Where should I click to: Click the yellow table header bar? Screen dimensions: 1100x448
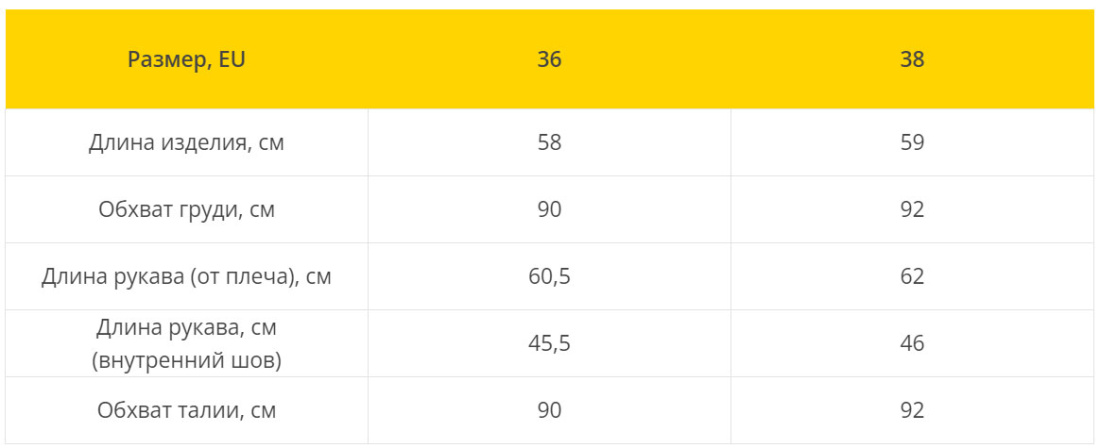549,60
